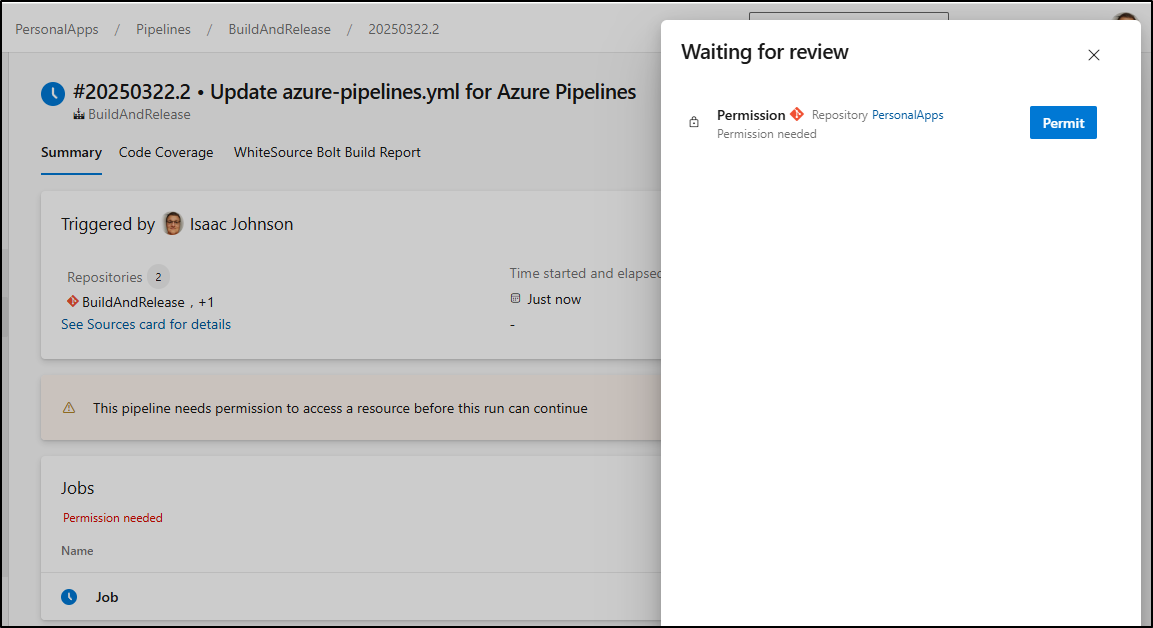Open PersonalApps in the breadcrumb
1153x628 pixels.
click(57, 29)
